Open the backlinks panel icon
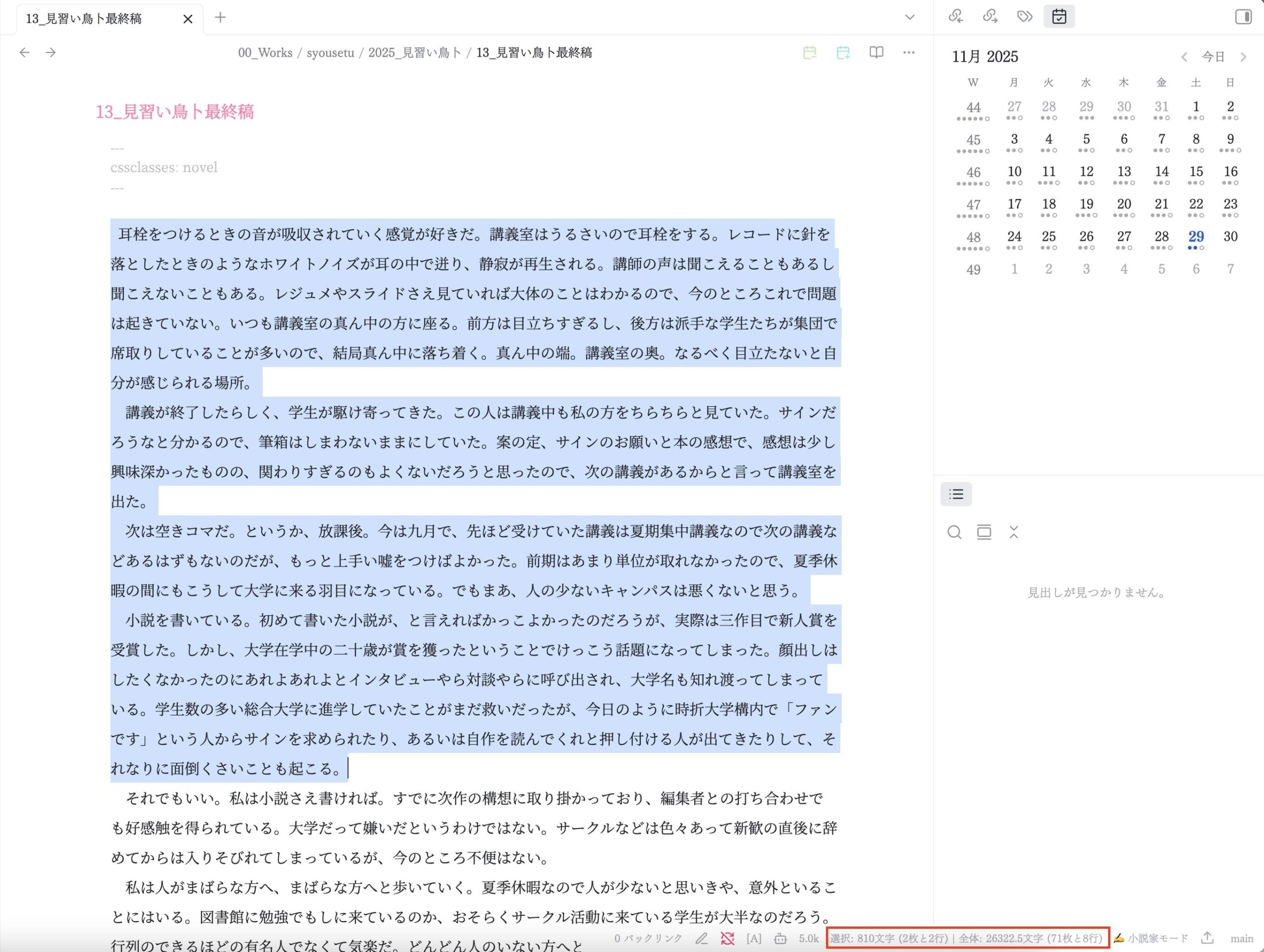This screenshot has width=1264, height=952. tap(956, 17)
